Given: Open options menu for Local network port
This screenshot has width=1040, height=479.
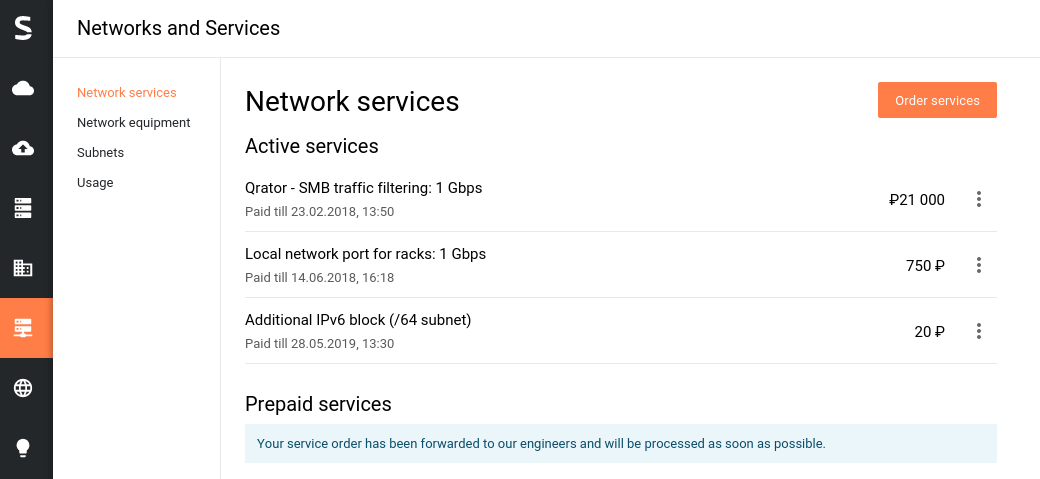Looking at the screenshot, I should 979,265.
